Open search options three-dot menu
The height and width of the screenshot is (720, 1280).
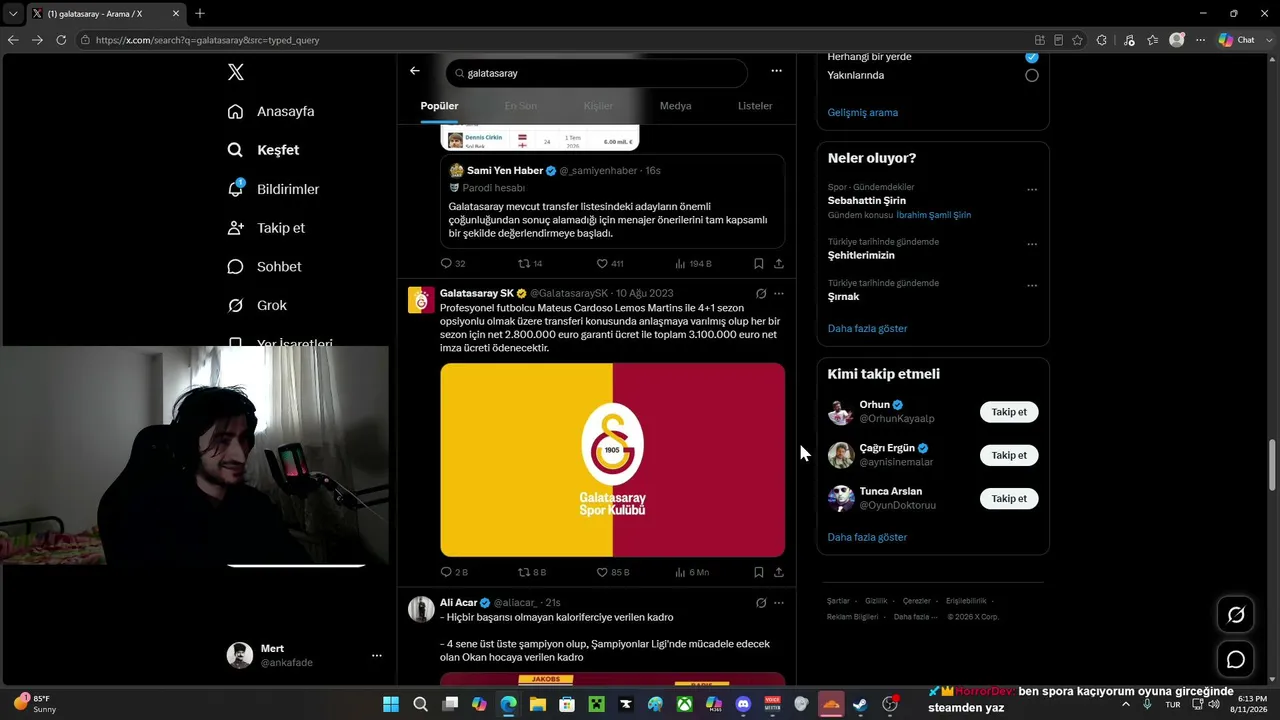776,71
